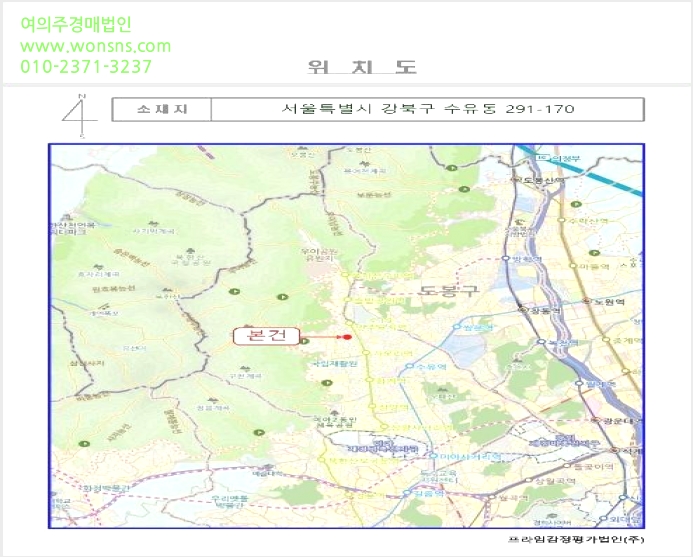Click the IC badge next to 의정부
The width and height of the screenshot is (693, 557).
coord(541,158)
